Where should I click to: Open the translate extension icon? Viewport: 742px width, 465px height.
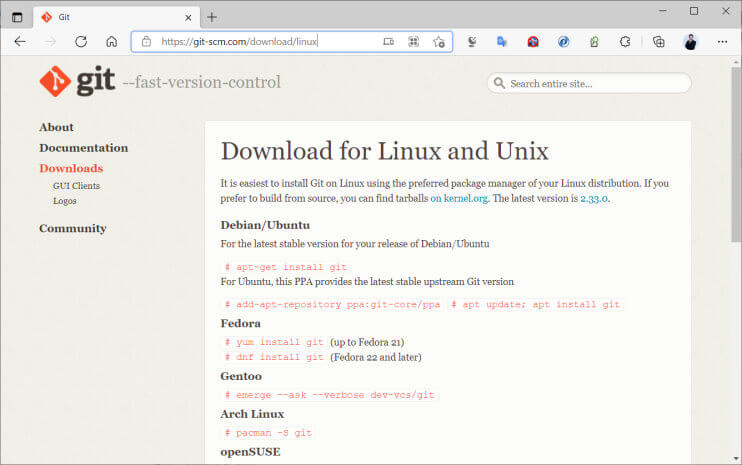pos(502,42)
